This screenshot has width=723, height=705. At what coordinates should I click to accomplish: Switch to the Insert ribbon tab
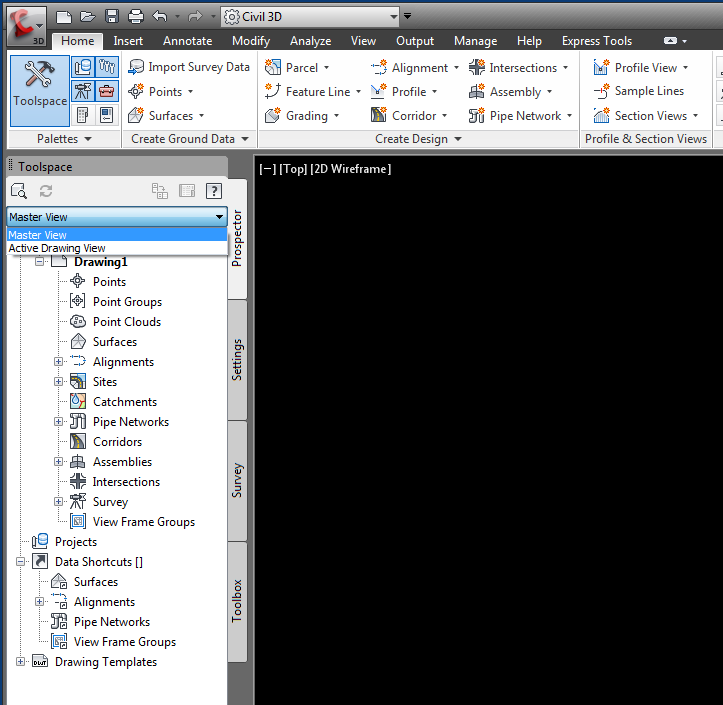click(x=128, y=41)
